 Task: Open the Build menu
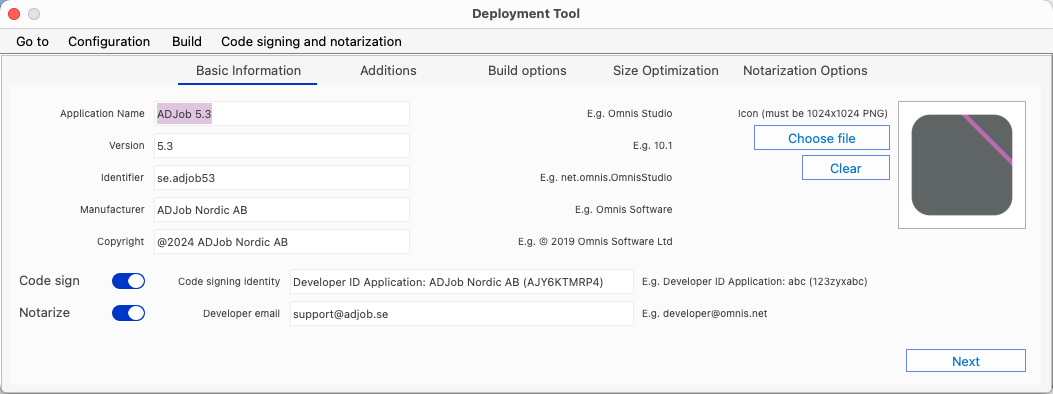(187, 42)
